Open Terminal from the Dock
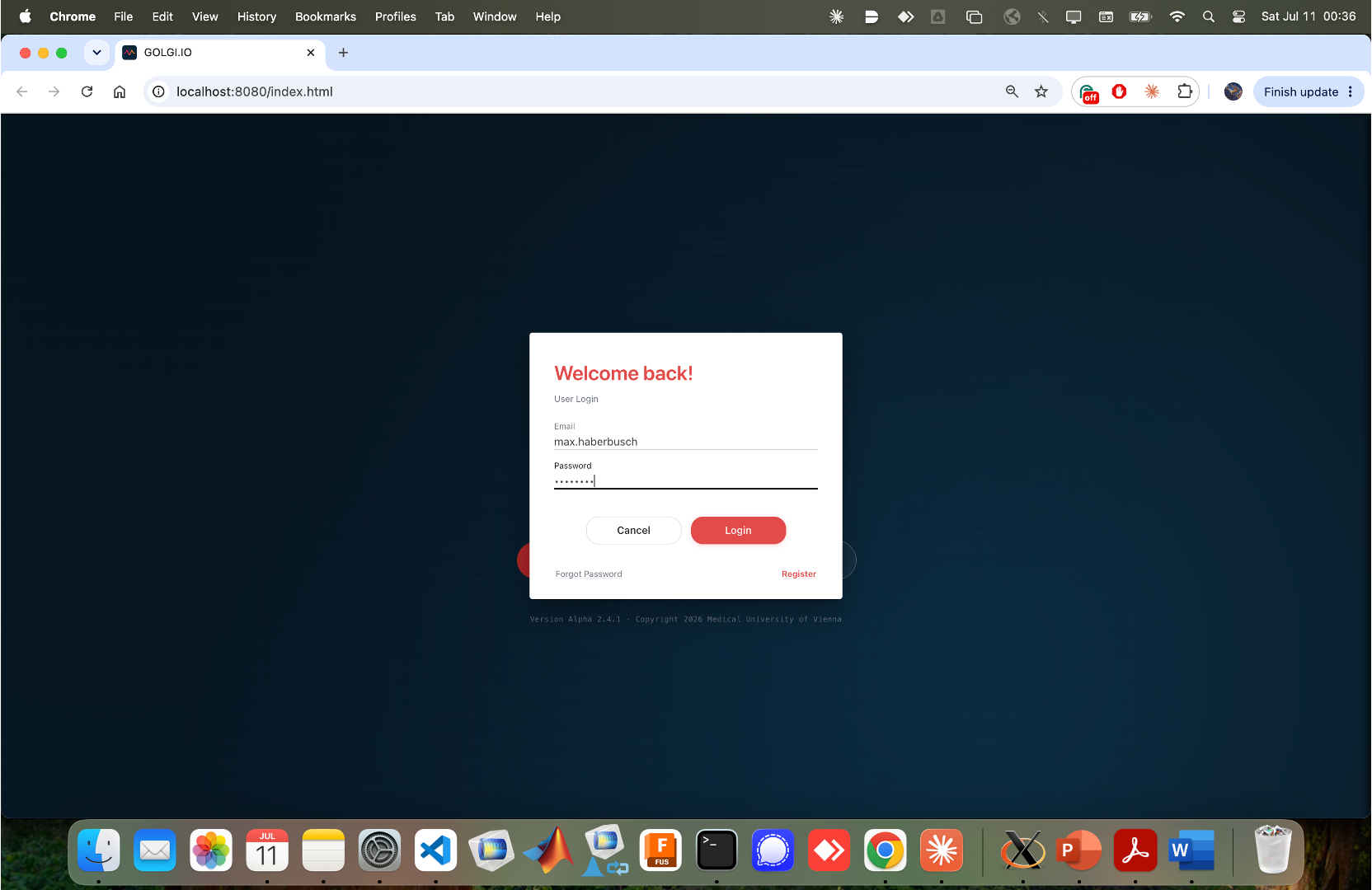This screenshot has width=1372, height=890. tap(717, 850)
